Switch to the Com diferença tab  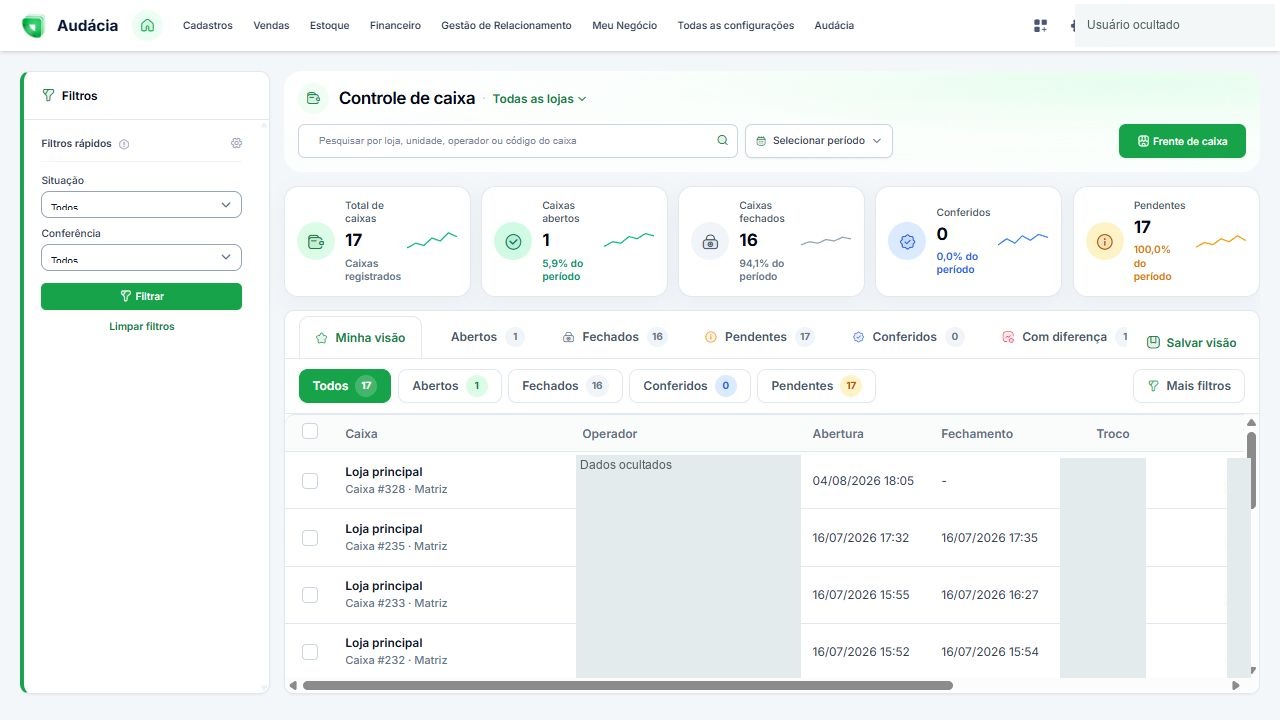[x=1066, y=337]
